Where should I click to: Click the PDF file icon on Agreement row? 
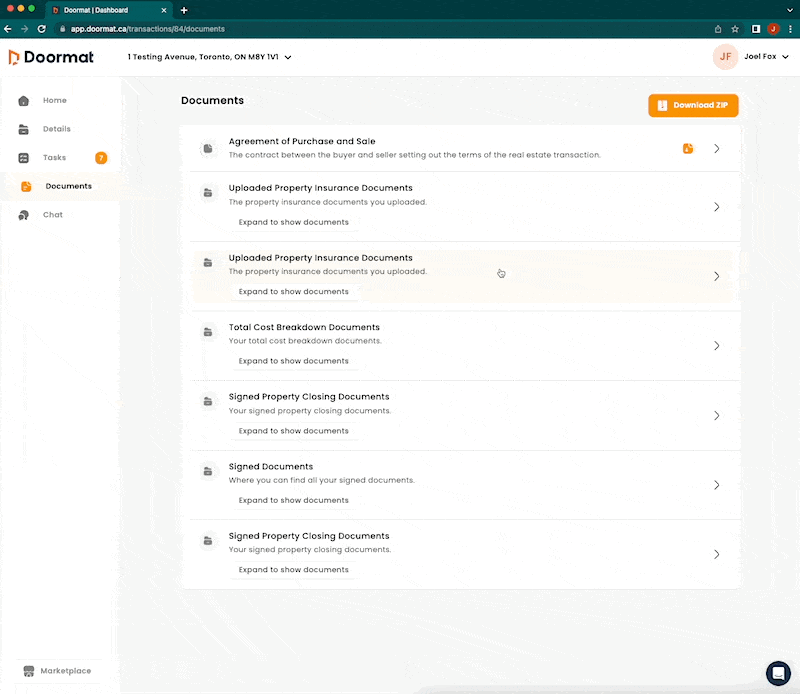click(688, 149)
